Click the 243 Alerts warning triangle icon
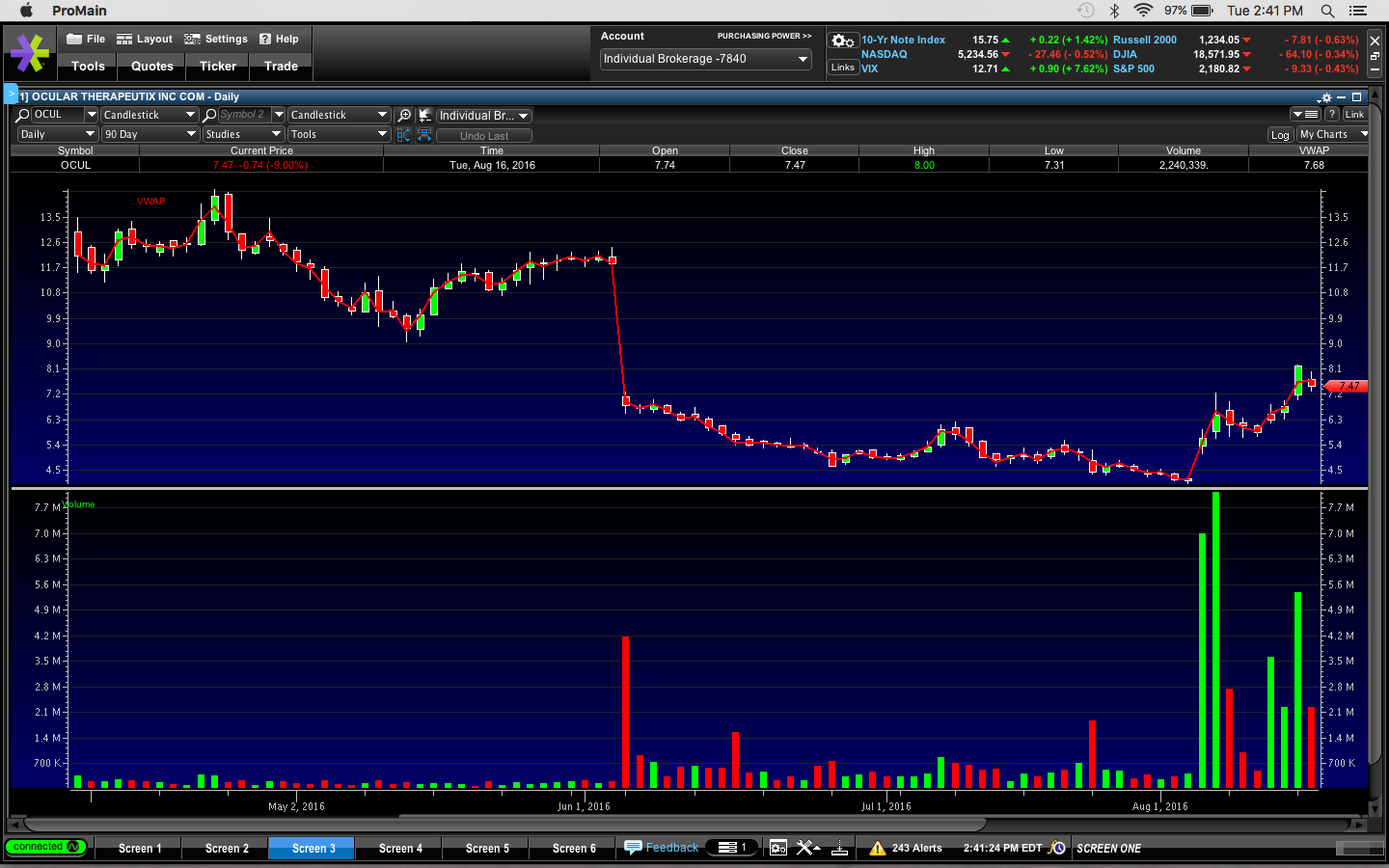 tap(877, 849)
